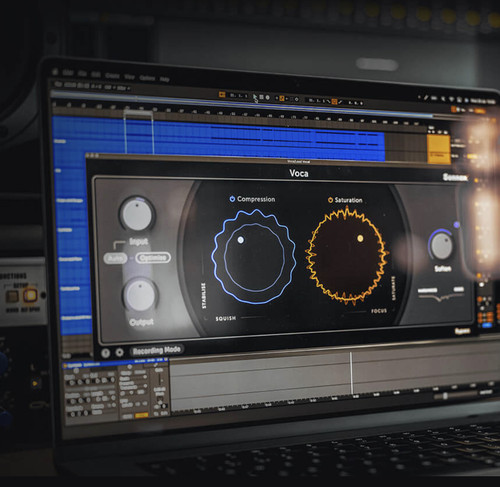
Task: Toggle the Compression power icon
Action: tap(232, 199)
